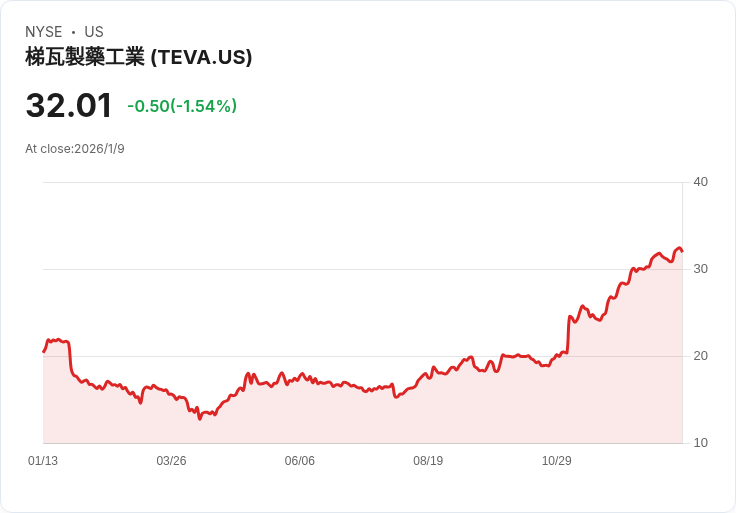Click the 20 price axis label

[701, 356]
